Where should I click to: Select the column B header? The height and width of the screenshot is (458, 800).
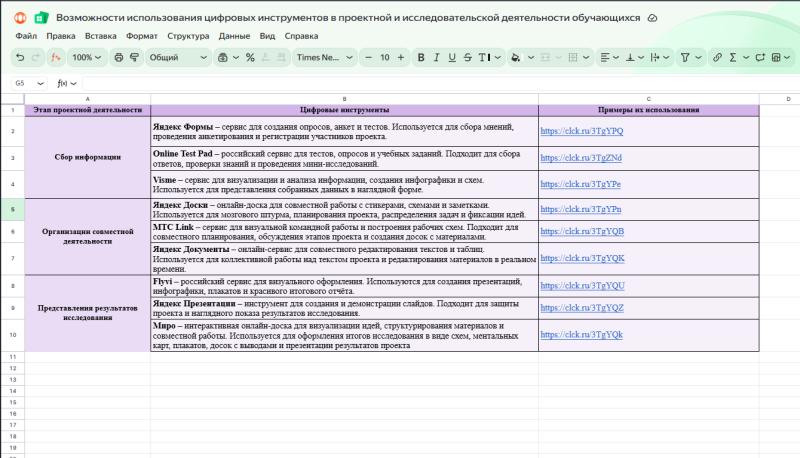344,99
